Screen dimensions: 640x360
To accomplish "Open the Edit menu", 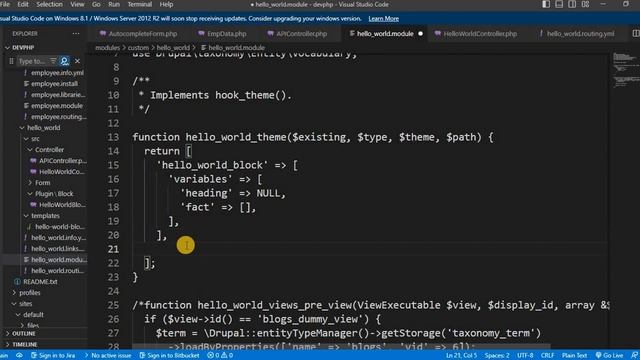I will click(x=23, y=4).
